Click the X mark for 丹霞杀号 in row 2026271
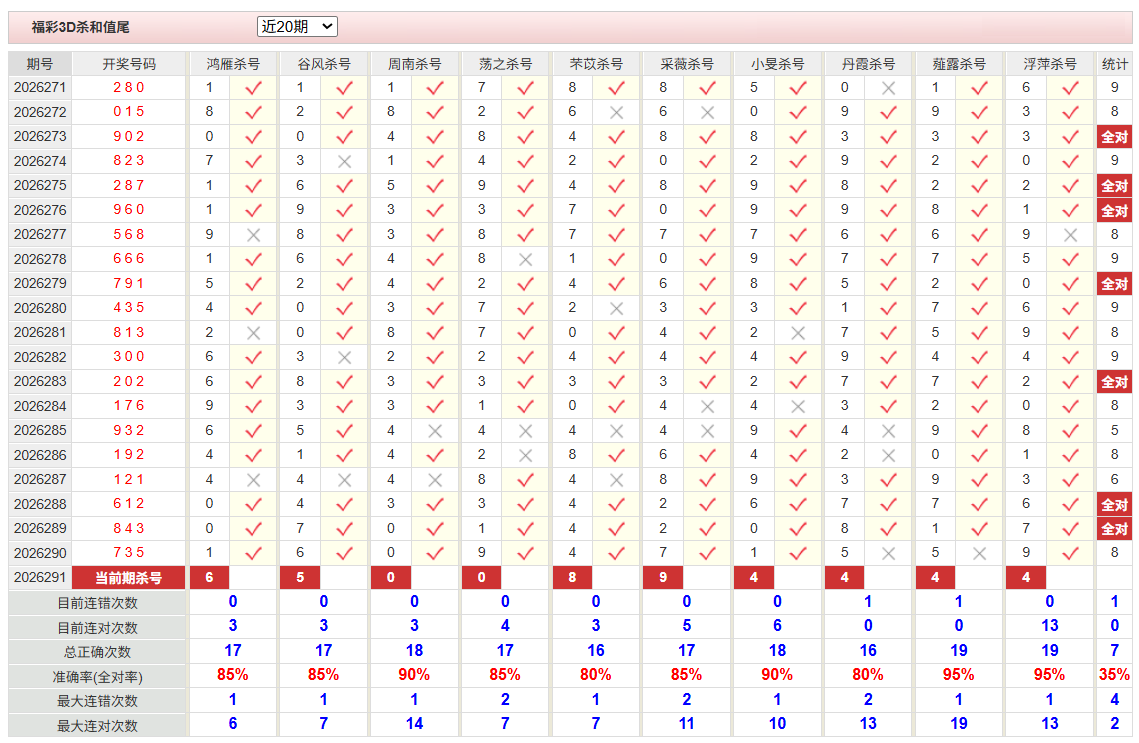This screenshot has height=743, width=1139. click(x=888, y=88)
